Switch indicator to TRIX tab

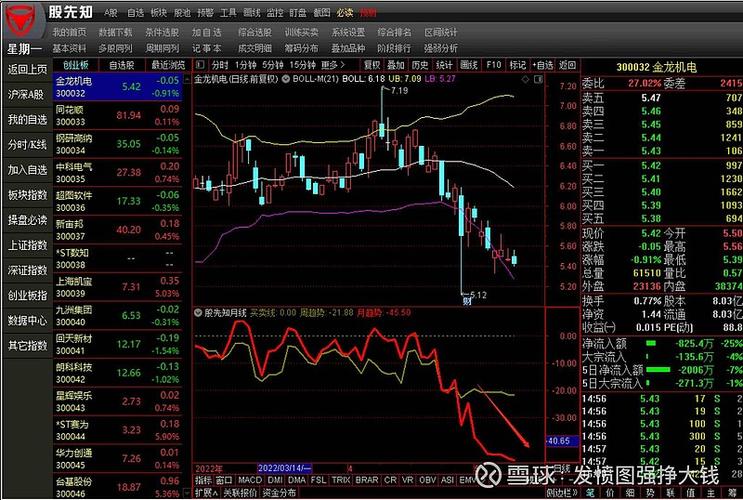[341, 480]
